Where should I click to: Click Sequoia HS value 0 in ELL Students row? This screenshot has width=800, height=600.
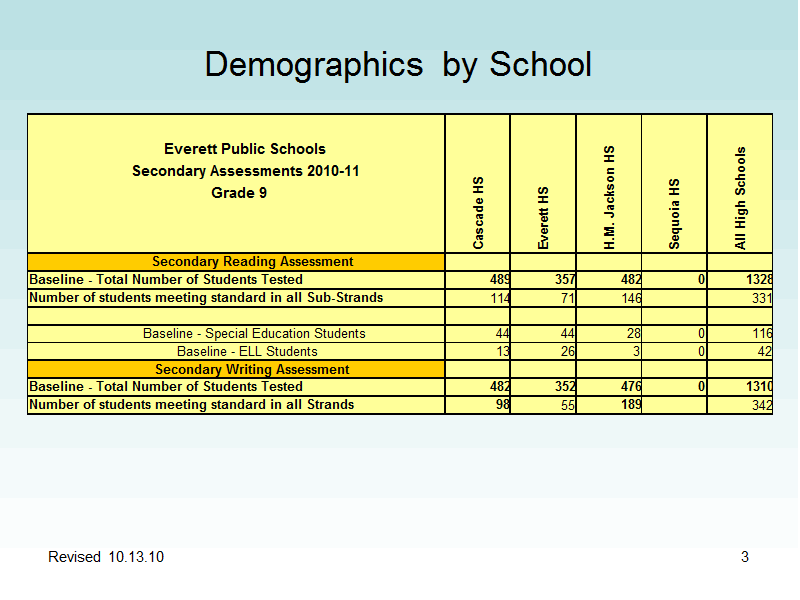pyautogui.click(x=702, y=352)
